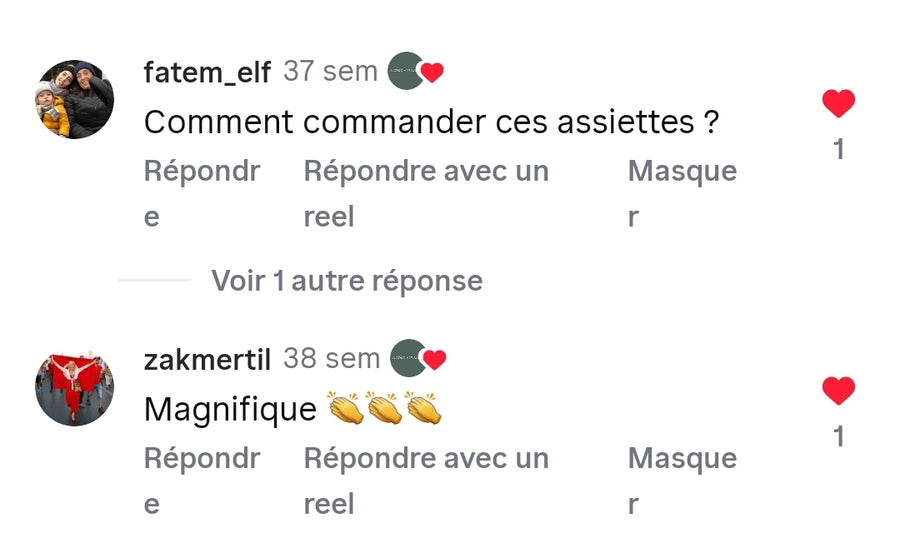Click "Répondre" under fatem_elf's comment
Screen dimensions: 900x548
click(201, 193)
